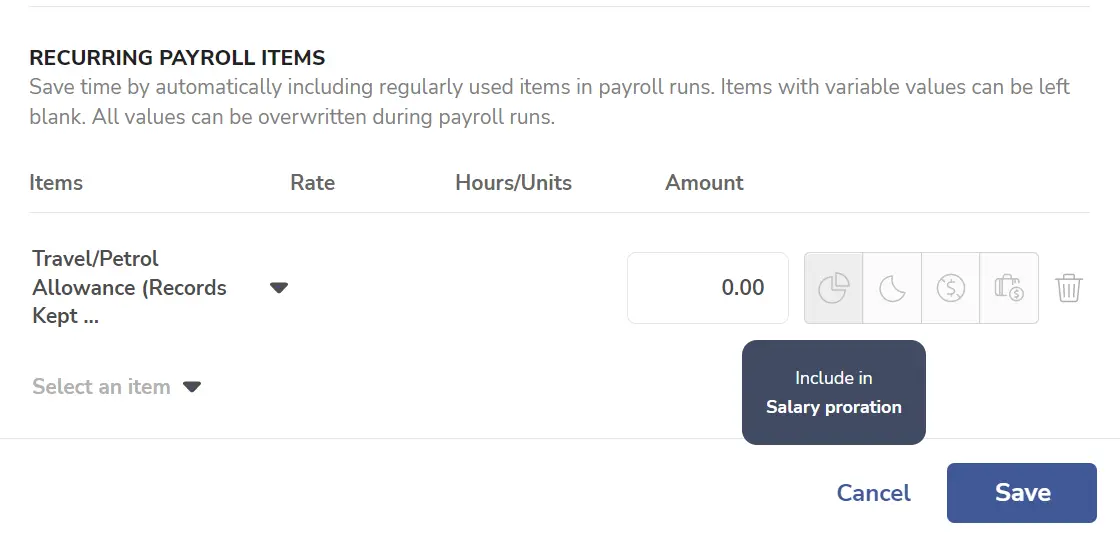Open dropdown arrow beside Travel/Petrol Allowance

point(279,288)
